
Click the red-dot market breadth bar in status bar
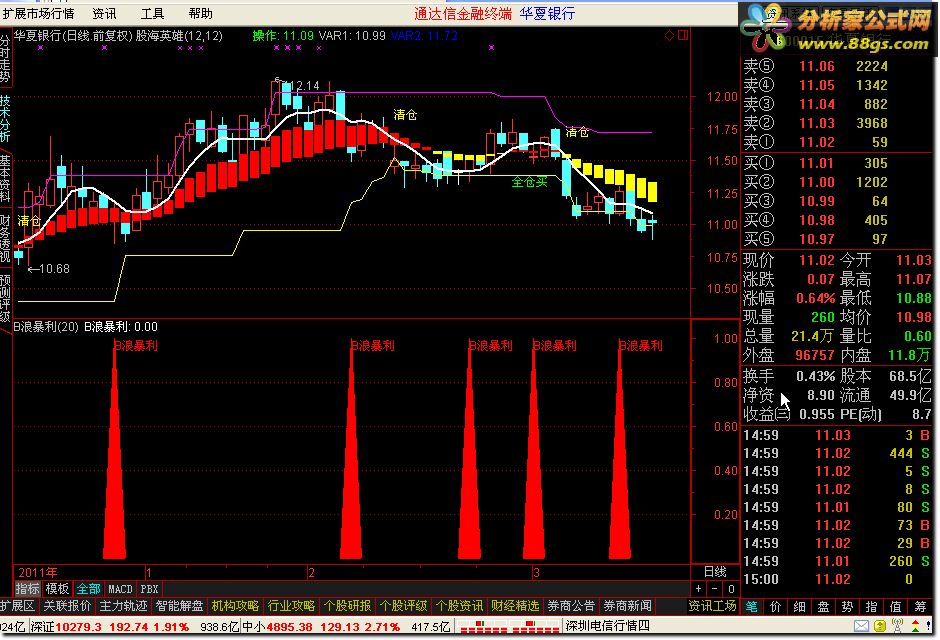[508, 627]
